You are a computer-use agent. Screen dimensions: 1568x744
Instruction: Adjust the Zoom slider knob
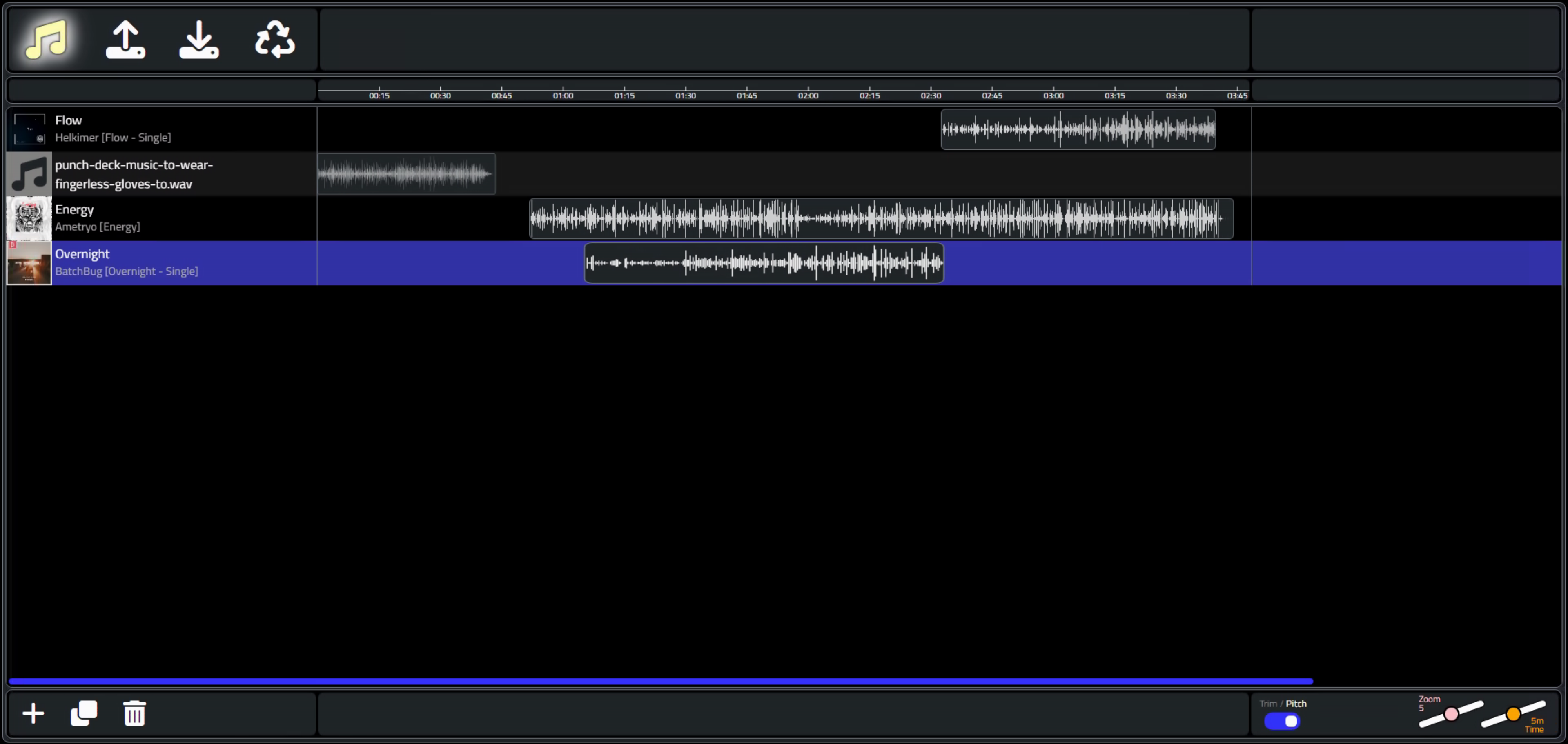coord(1451,713)
